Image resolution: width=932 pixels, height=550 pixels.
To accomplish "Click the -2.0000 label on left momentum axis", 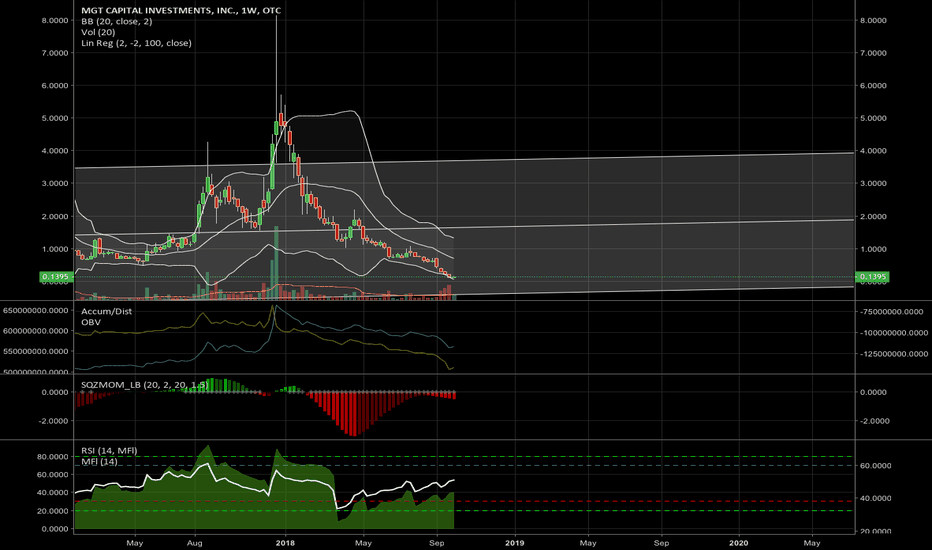I will coord(54,420).
